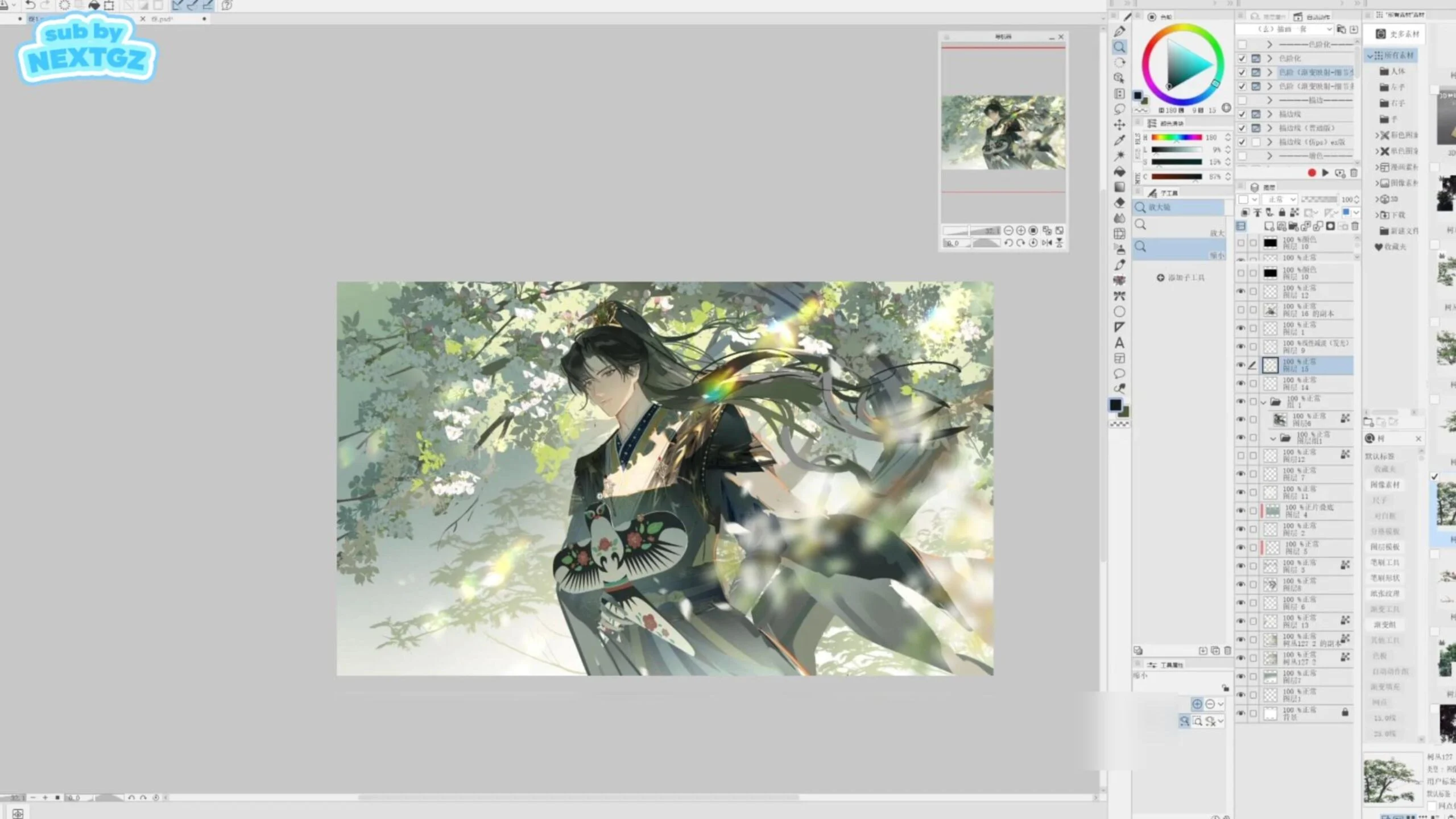Click 添加子工具 add sub tool button

(x=1181, y=278)
